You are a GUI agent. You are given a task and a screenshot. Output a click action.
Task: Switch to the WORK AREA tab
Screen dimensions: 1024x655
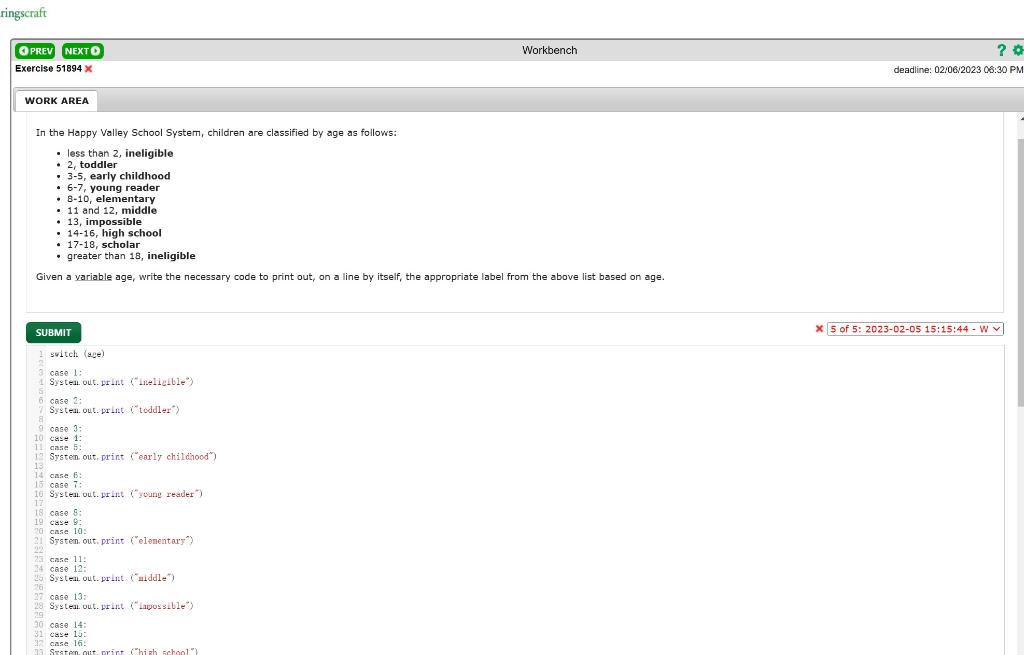(x=57, y=101)
